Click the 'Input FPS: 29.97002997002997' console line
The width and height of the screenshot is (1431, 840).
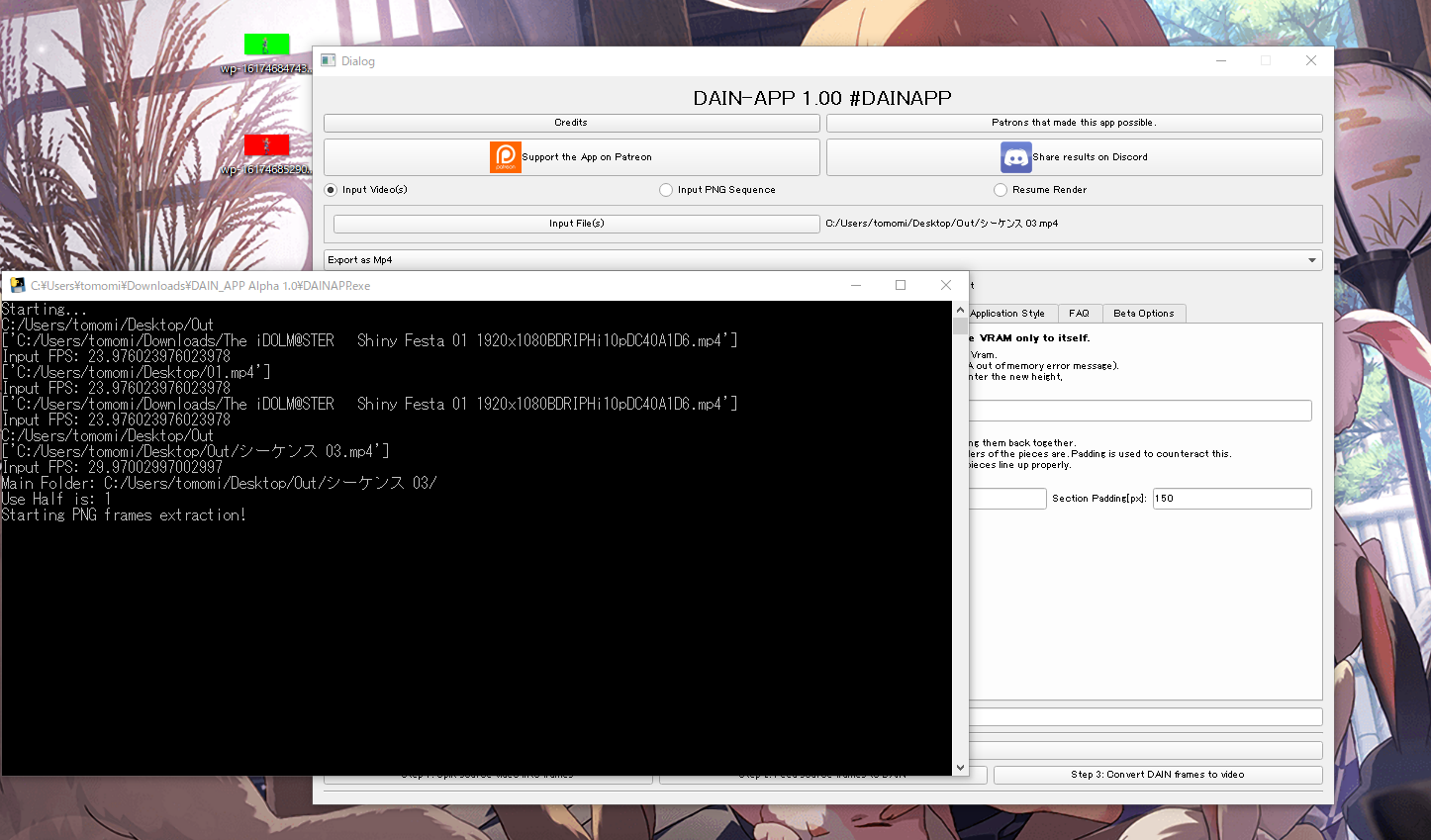coord(112,468)
